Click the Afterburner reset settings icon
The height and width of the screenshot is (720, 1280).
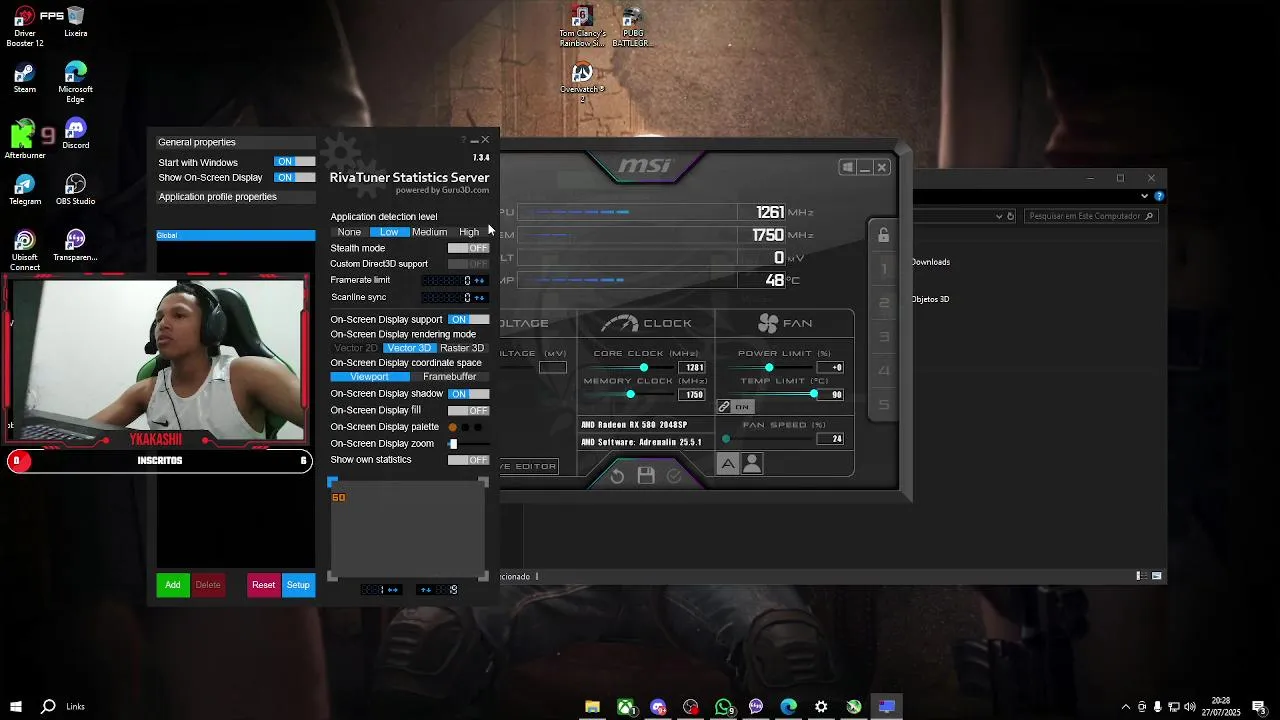pyautogui.click(x=617, y=476)
